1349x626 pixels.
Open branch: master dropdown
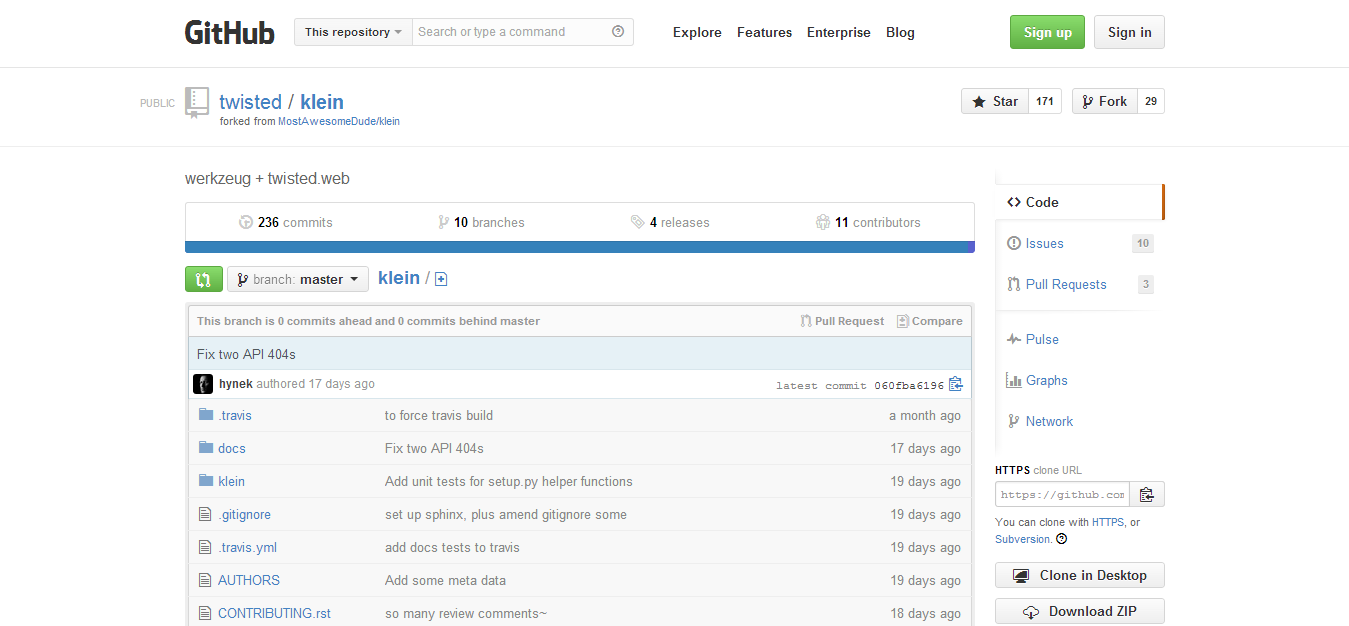point(298,279)
